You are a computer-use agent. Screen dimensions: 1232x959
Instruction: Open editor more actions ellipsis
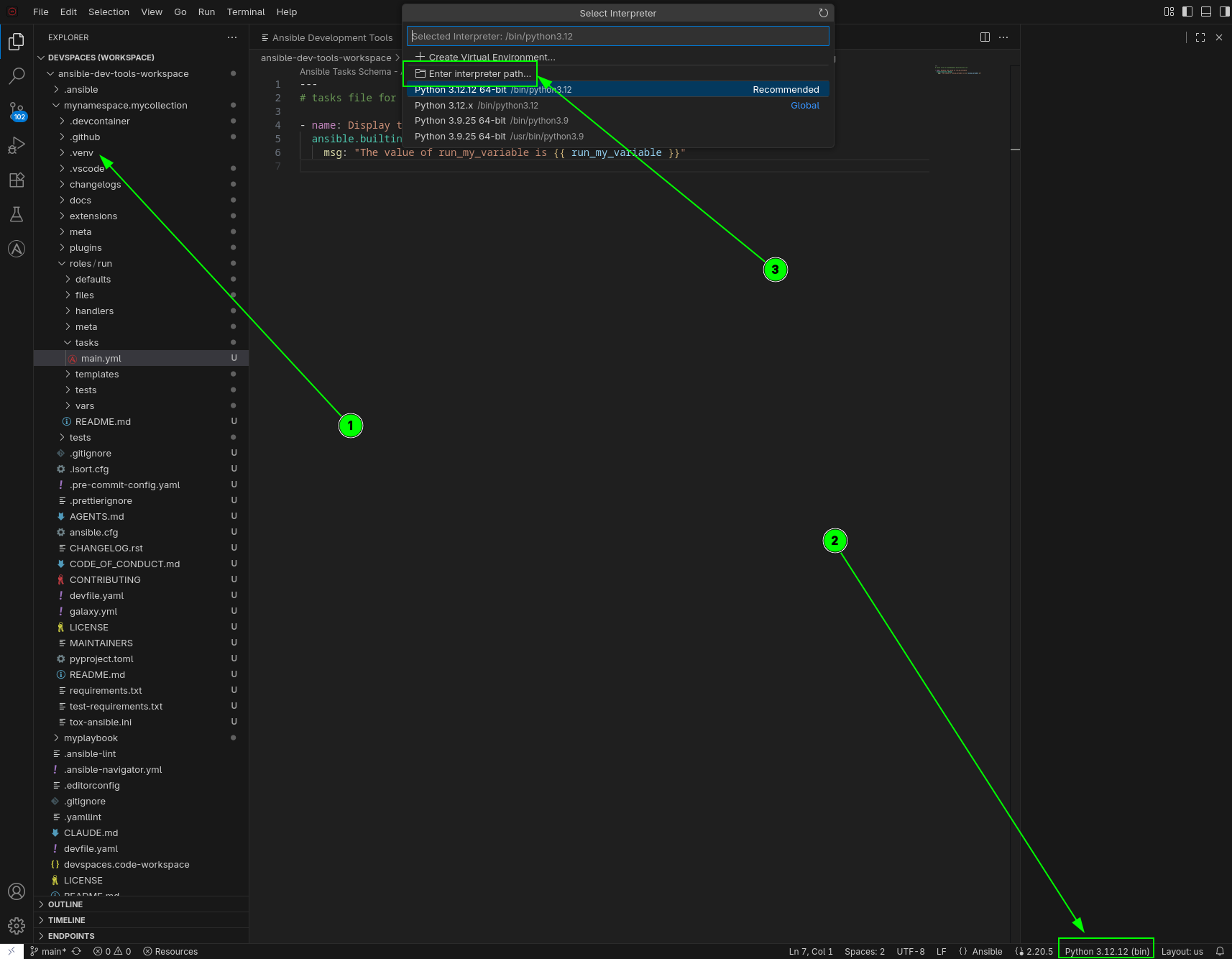(x=1003, y=37)
